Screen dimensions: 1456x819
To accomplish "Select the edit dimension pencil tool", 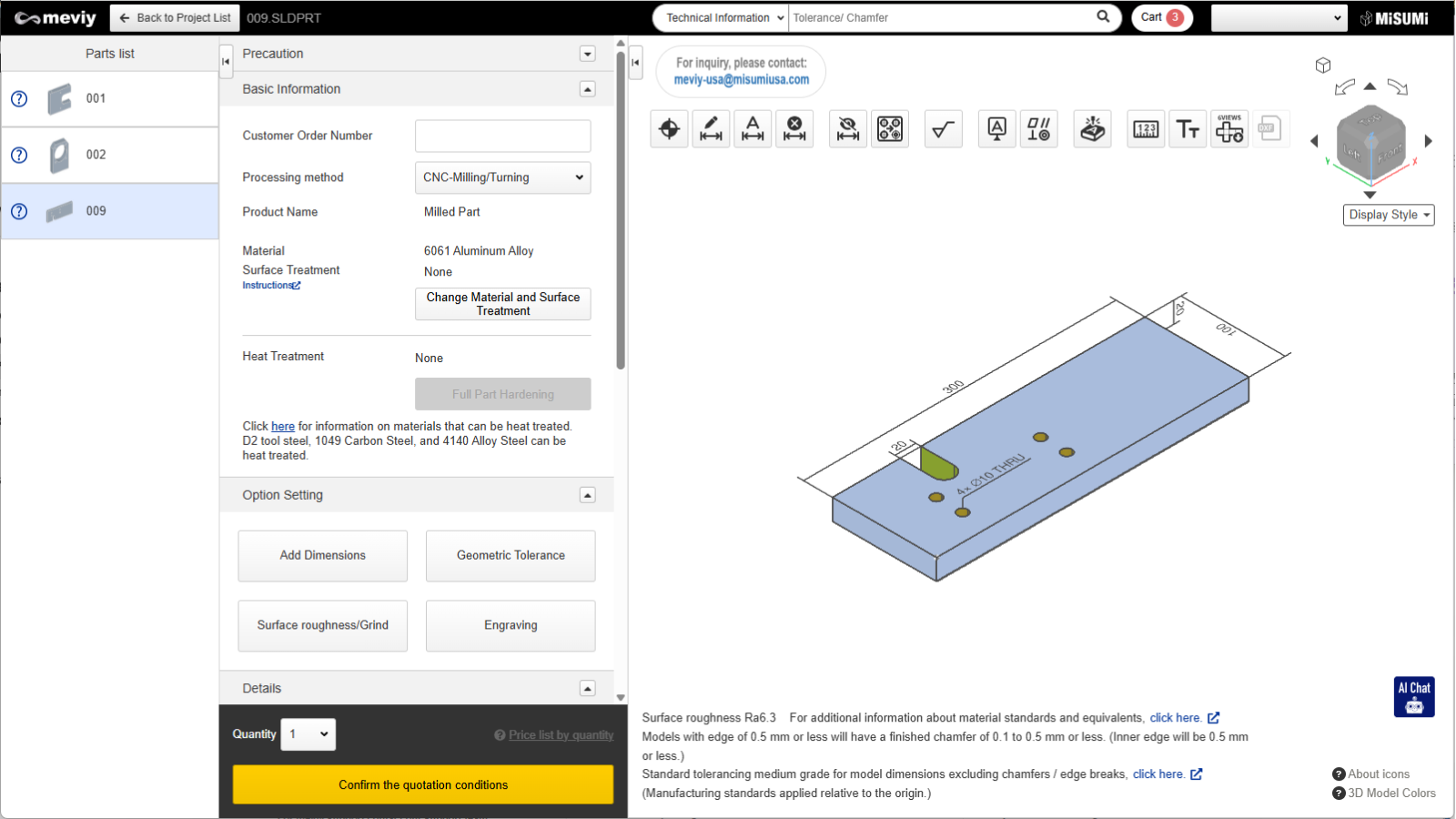I will (x=711, y=129).
